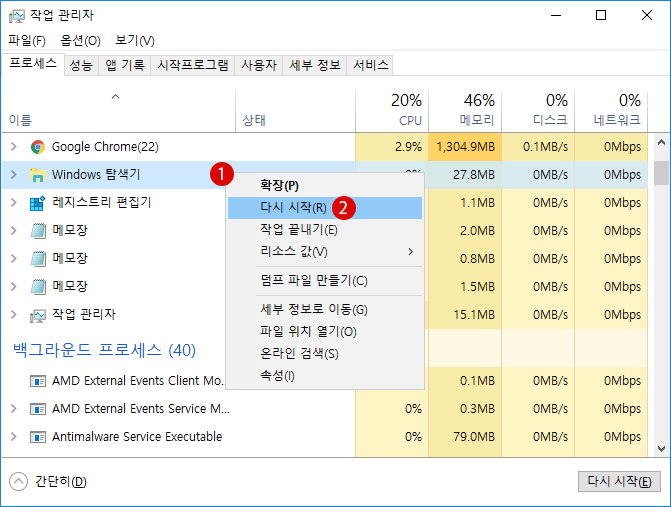The height and width of the screenshot is (507, 671).
Task: Click the AMD External Events Client icon
Action: pyautogui.click(x=38, y=381)
